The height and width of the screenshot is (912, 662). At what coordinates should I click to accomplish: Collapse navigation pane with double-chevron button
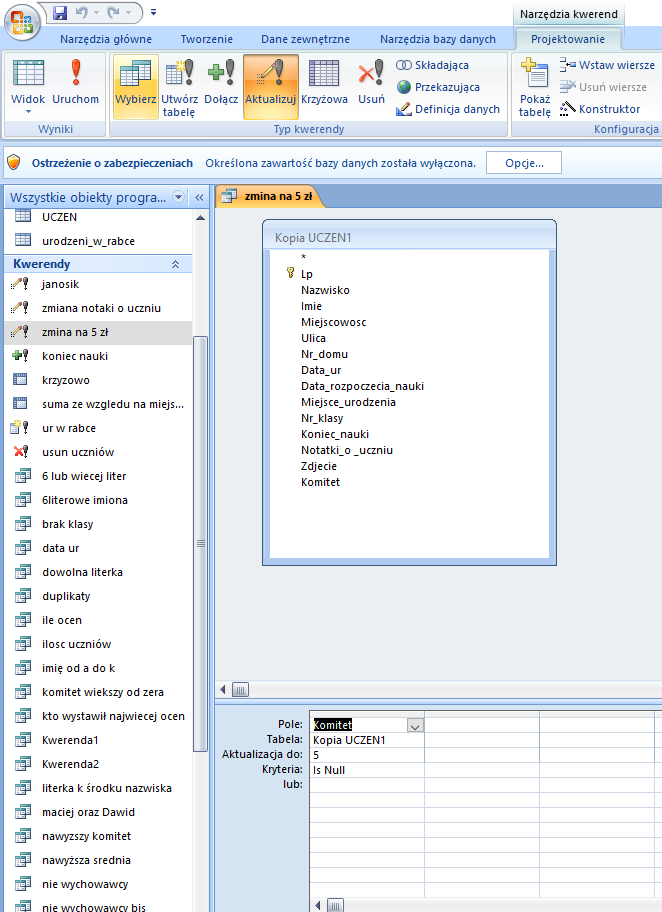coord(198,197)
